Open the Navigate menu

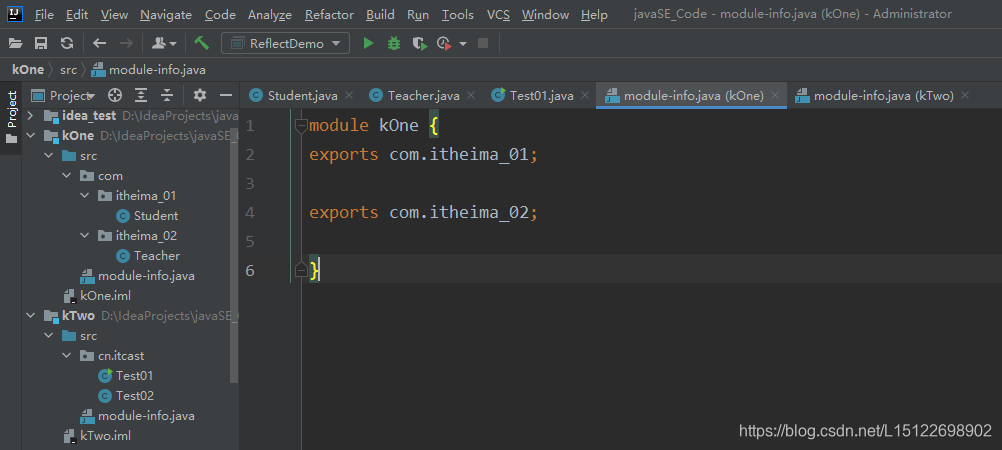[166, 14]
